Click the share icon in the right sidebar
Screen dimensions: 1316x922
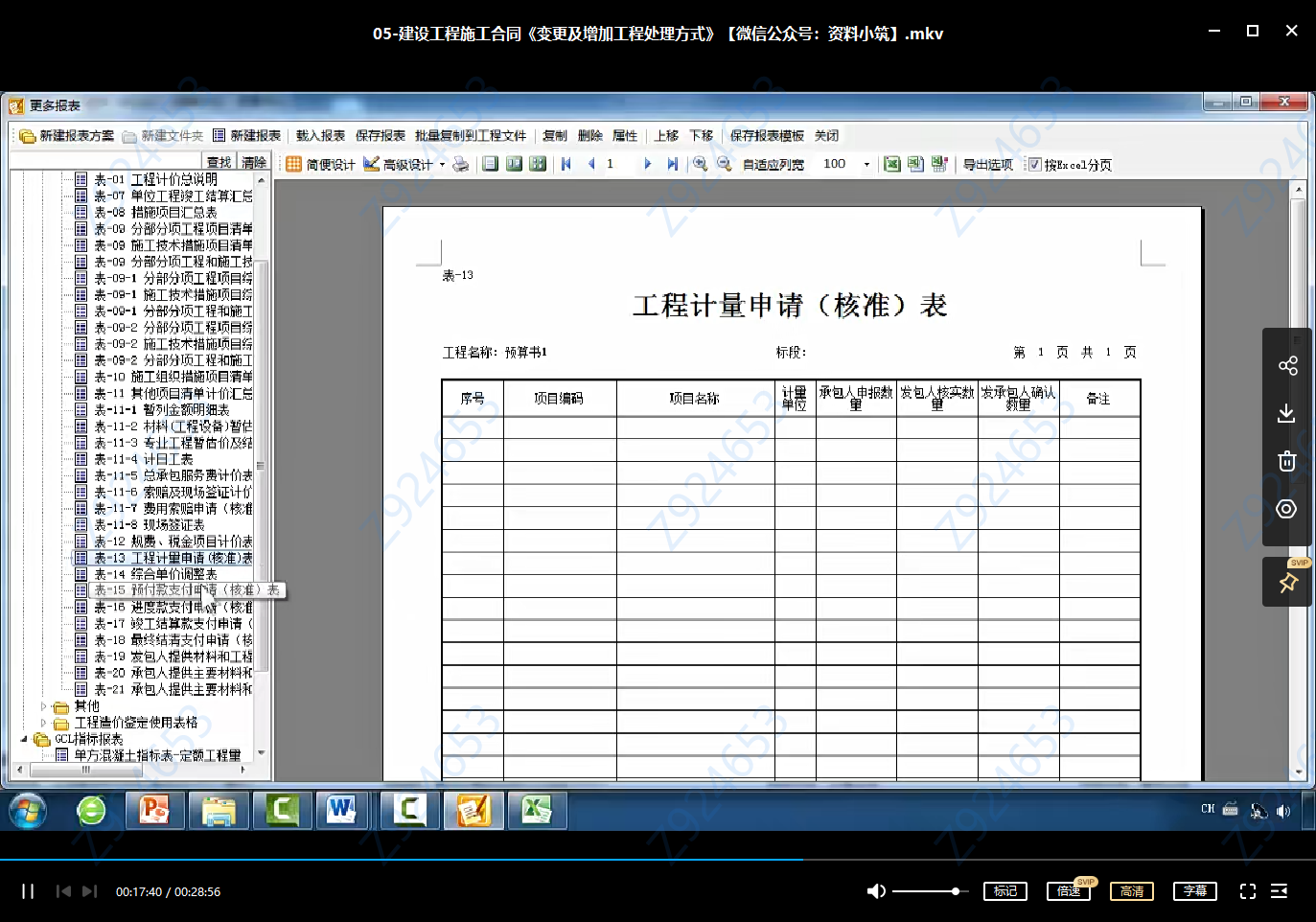tap(1287, 364)
